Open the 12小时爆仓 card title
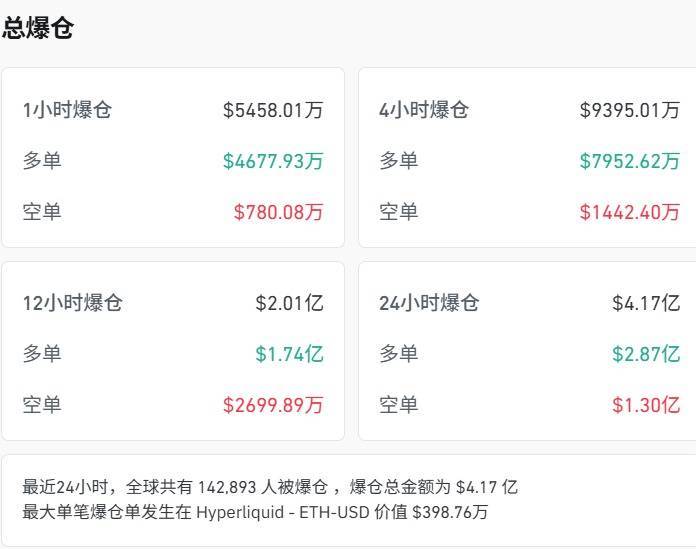 pyautogui.click(x=73, y=303)
